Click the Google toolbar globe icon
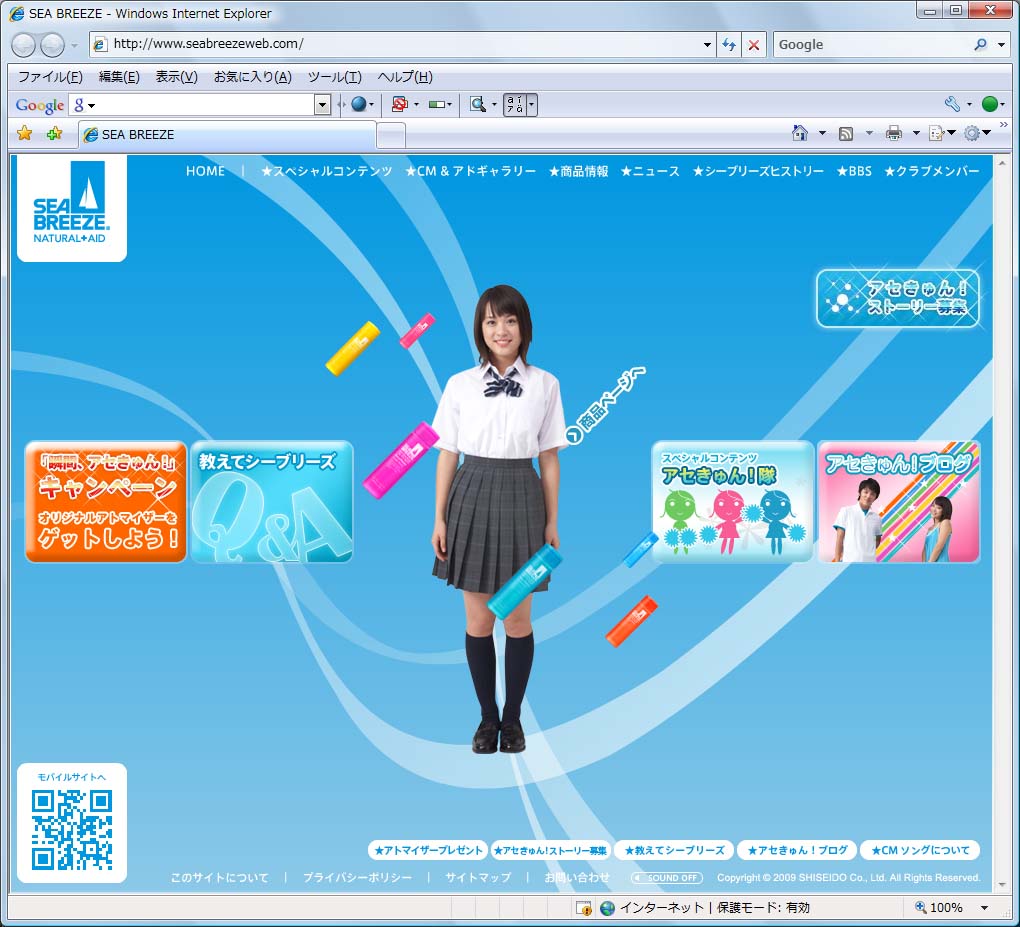The height and width of the screenshot is (927, 1020). [358, 105]
